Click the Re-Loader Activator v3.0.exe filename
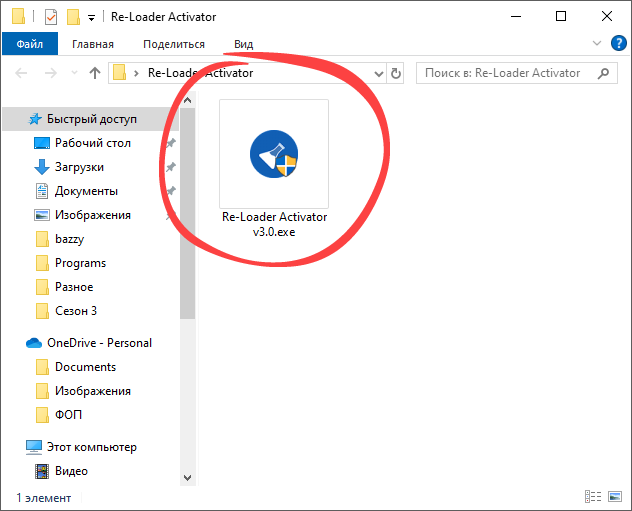This screenshot has height=511, width=632. [x=274, y=224]
